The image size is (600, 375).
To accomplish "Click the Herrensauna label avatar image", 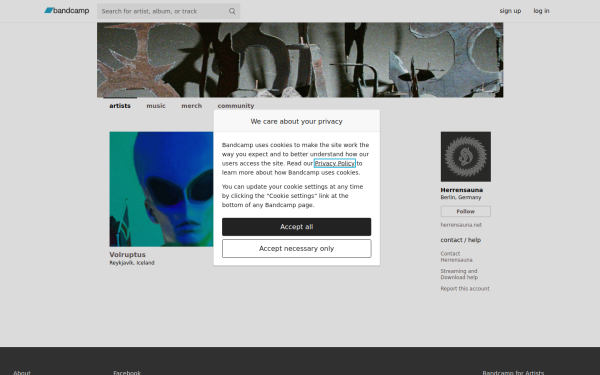I will pyautogui.click(x=466, y=157).
